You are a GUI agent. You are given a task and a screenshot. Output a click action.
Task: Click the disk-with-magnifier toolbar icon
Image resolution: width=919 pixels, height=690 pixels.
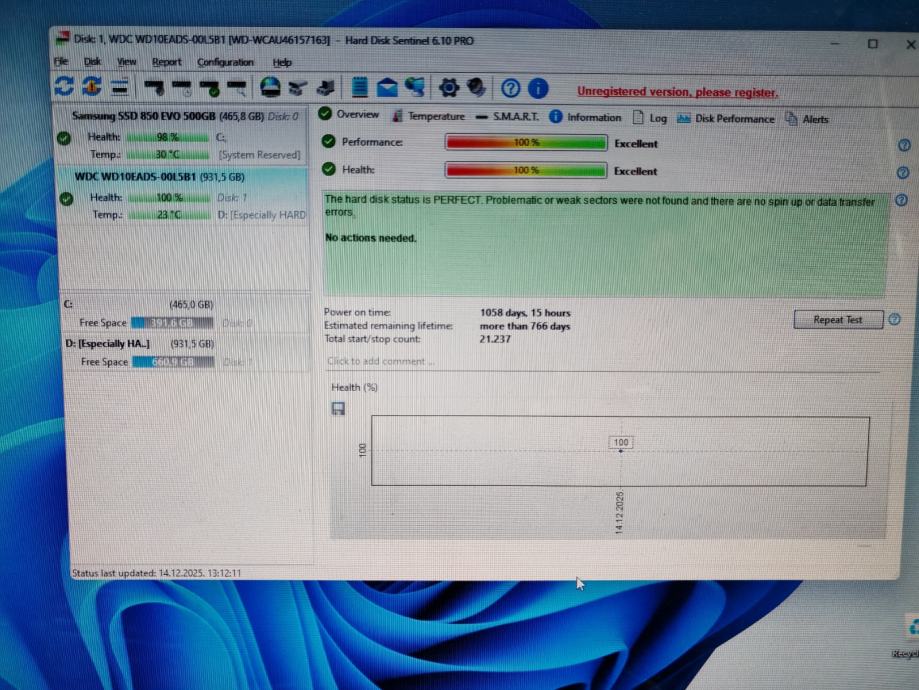[x=237, y=89]
